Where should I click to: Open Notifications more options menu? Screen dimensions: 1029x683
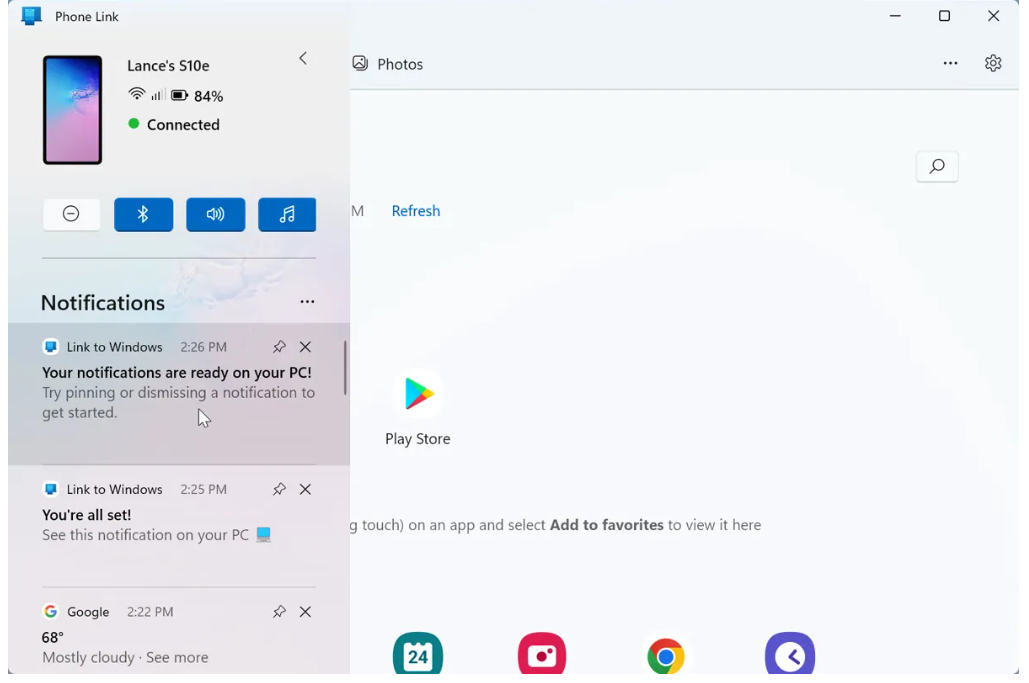tap(307, 302)
